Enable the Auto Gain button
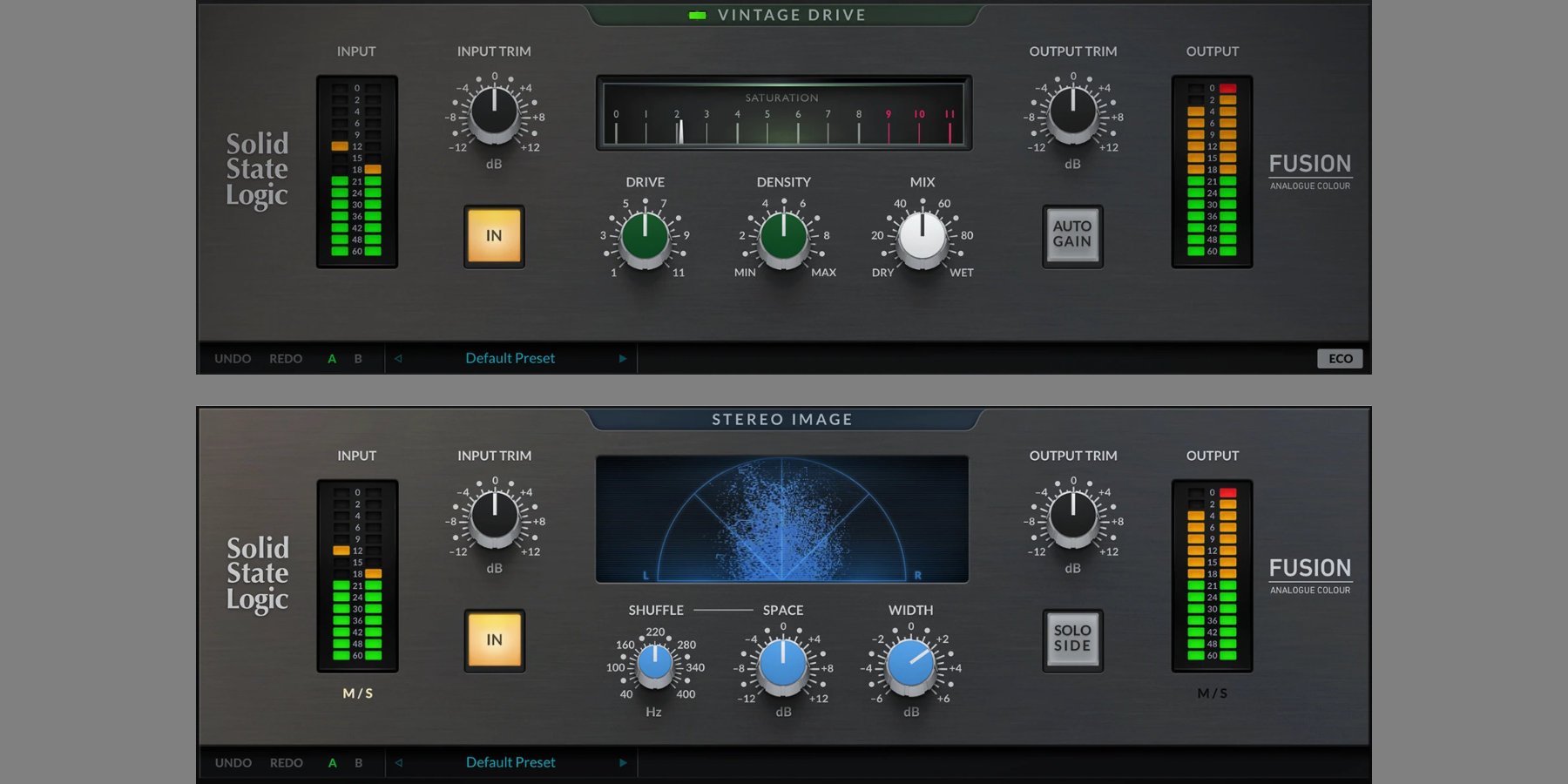This screenshot has height=784, width=1568. [1072, 235]
